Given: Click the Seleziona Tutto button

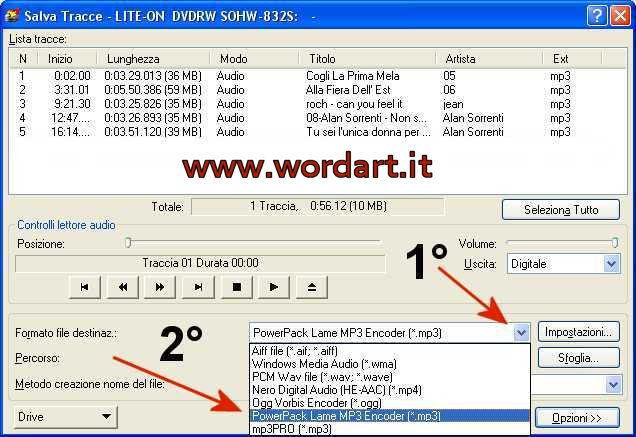Looking at the screenshot, I should pyautogui.click(x=561, y=210).
